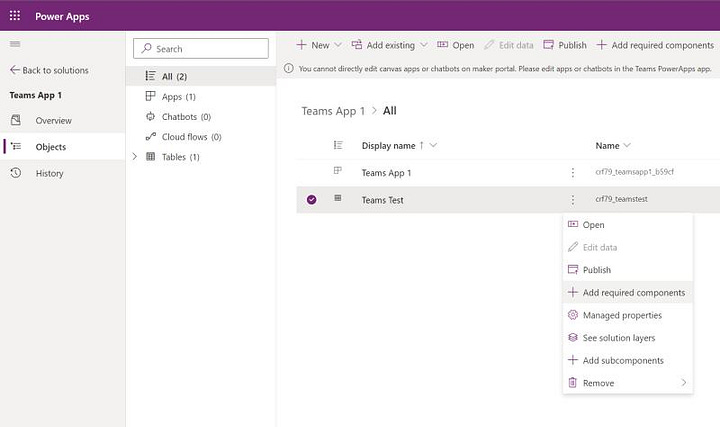The height and width of the screenshot is (427, 720).
Task: Open the Teams App 1 display name
Action: (x=386, y=173)
